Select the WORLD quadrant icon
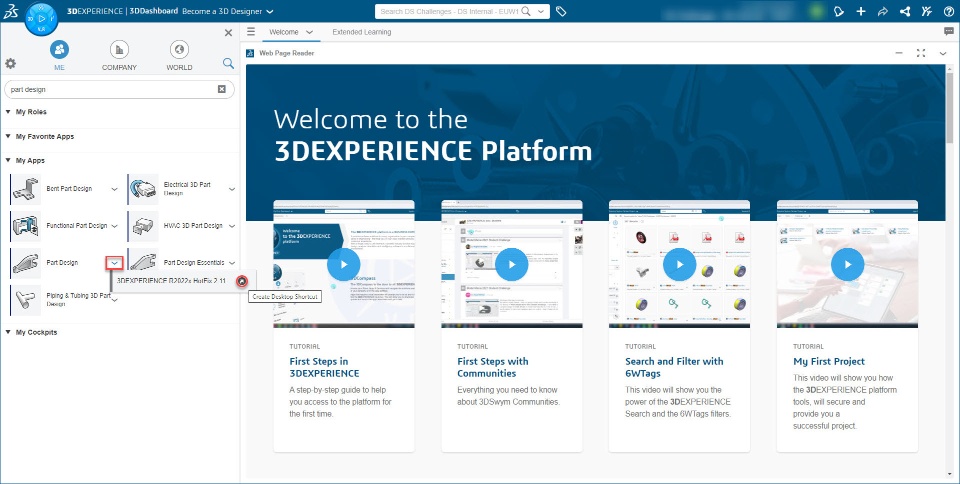Viewport: 960px width, 484px height. click(179, 50)
